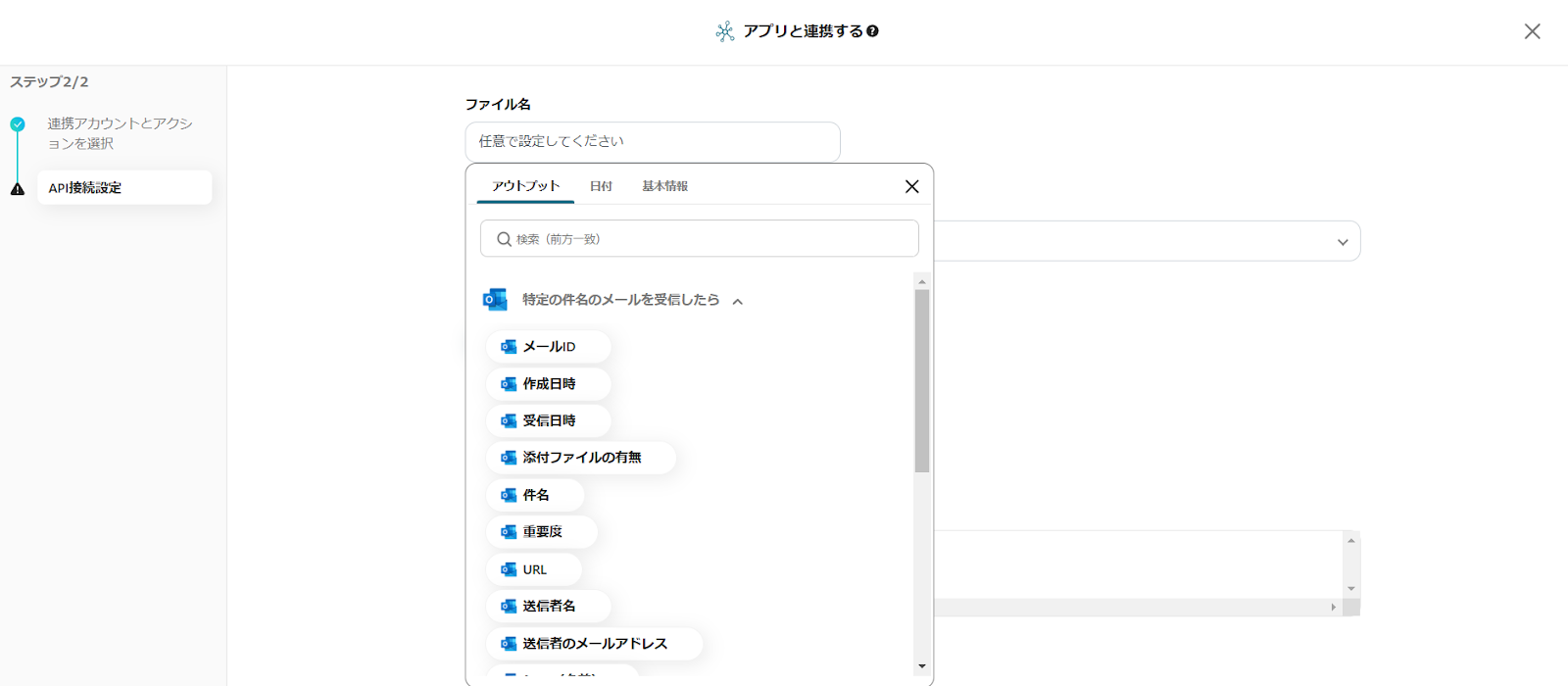This screenshot has width=1568, height=686.
Task: Open the アウトプット tab
Action: pos(525,186)
